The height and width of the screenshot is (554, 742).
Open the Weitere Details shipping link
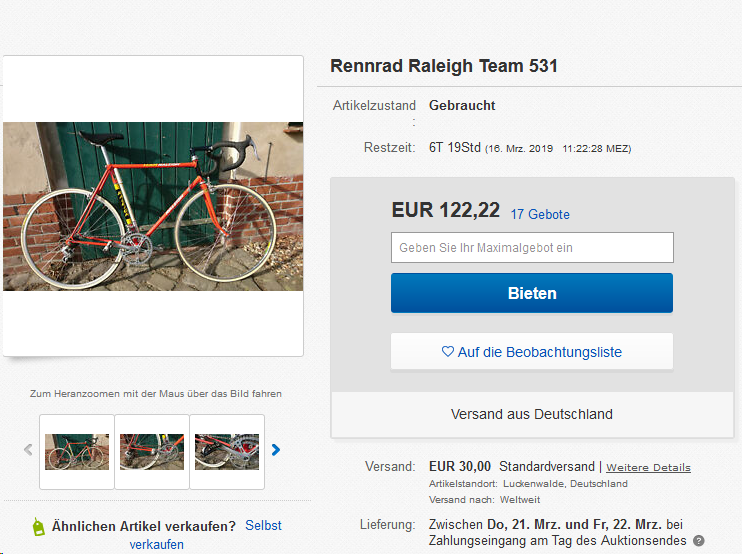(x=648, y=467)
